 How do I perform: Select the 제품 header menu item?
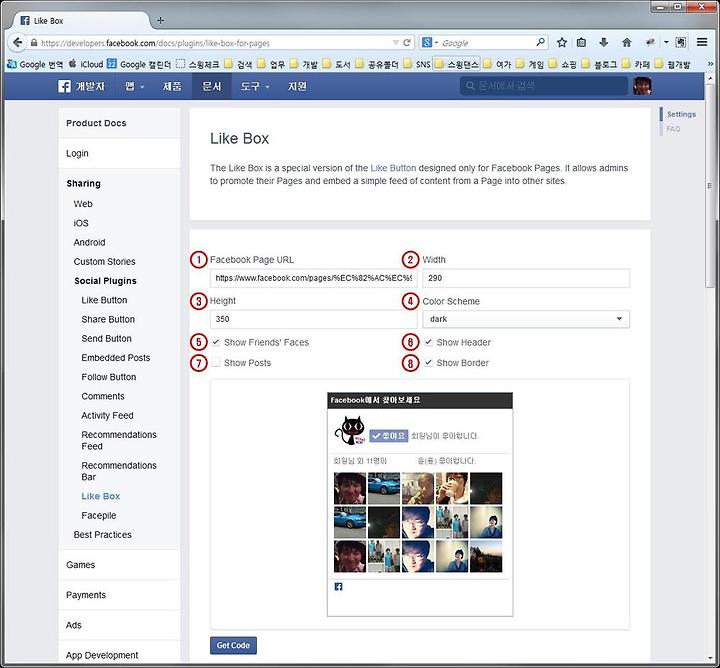[172, 86]
